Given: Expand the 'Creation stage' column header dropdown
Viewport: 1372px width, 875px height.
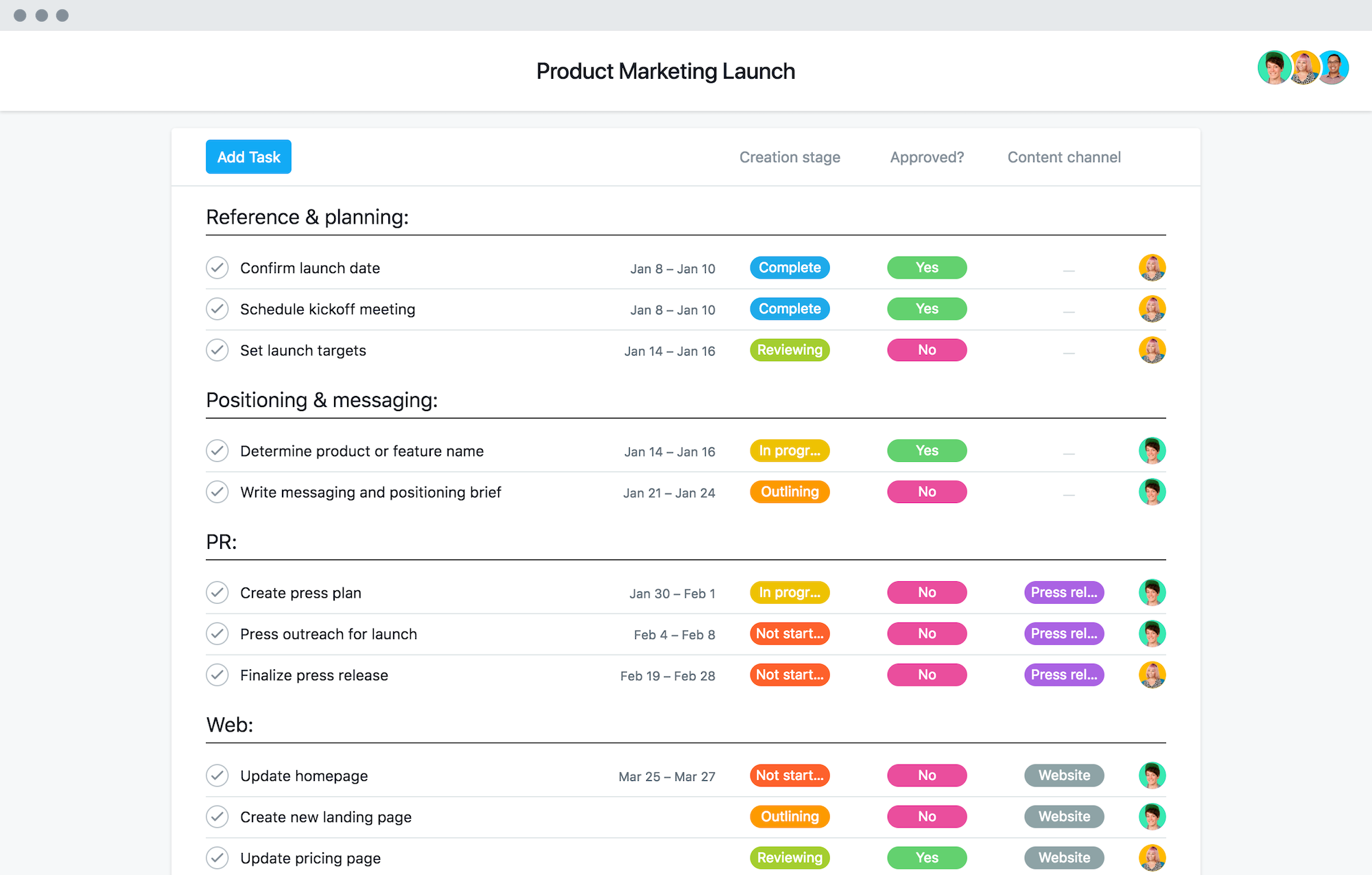Looking at the screenshot, I should tap(789, 156).
